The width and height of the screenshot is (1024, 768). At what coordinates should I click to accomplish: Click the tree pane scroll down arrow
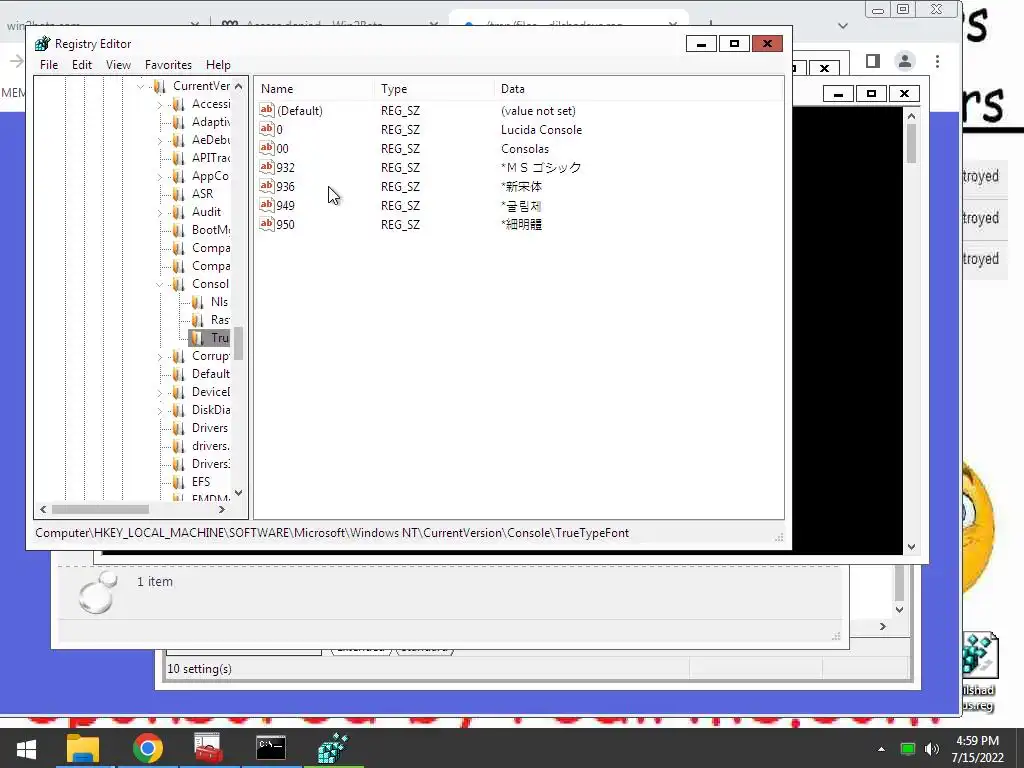coord(238,492)
